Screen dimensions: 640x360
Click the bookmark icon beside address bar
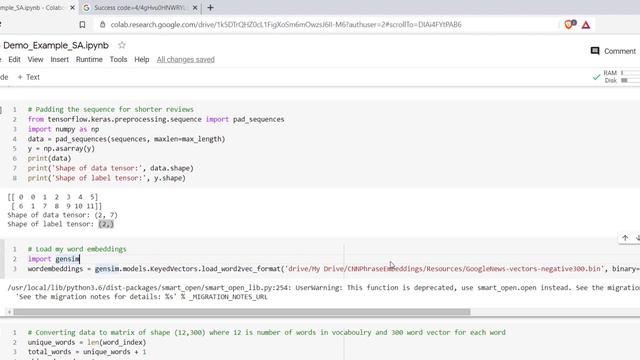[82, 25]
